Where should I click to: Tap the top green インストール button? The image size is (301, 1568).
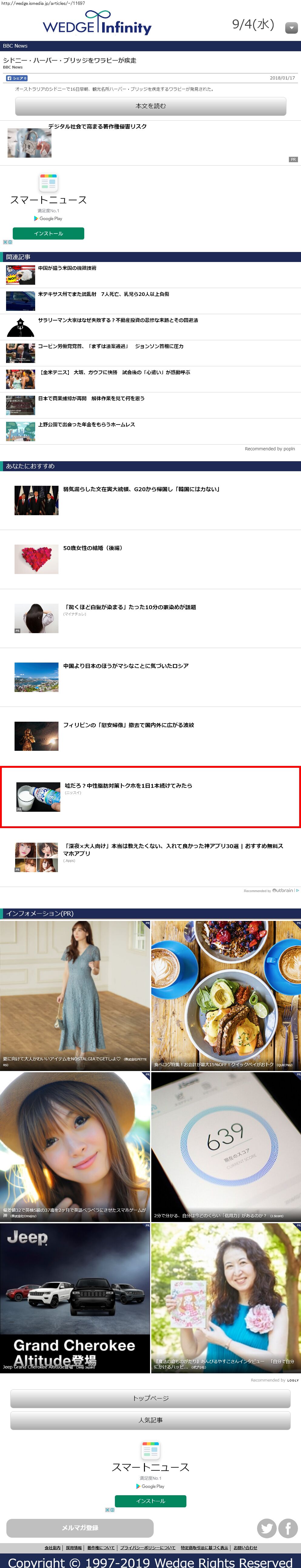pos(48,233)
